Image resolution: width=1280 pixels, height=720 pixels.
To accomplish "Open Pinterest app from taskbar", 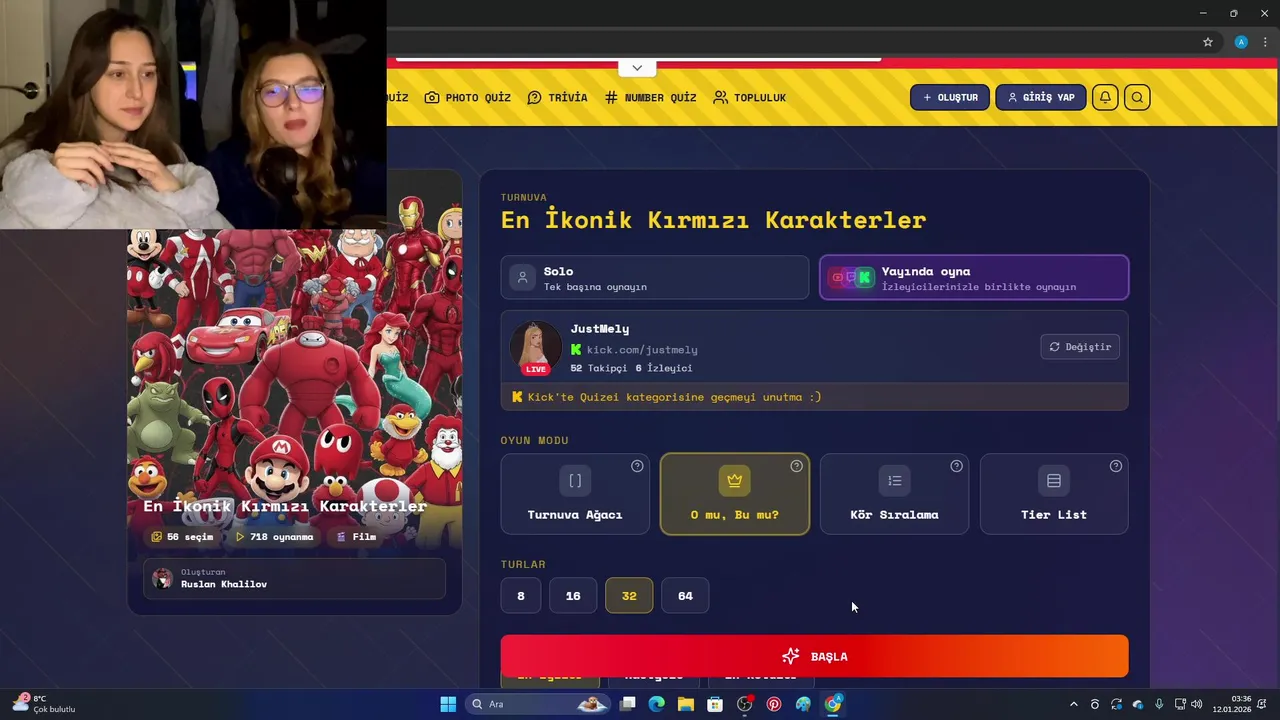I will [x=774, y=704].
